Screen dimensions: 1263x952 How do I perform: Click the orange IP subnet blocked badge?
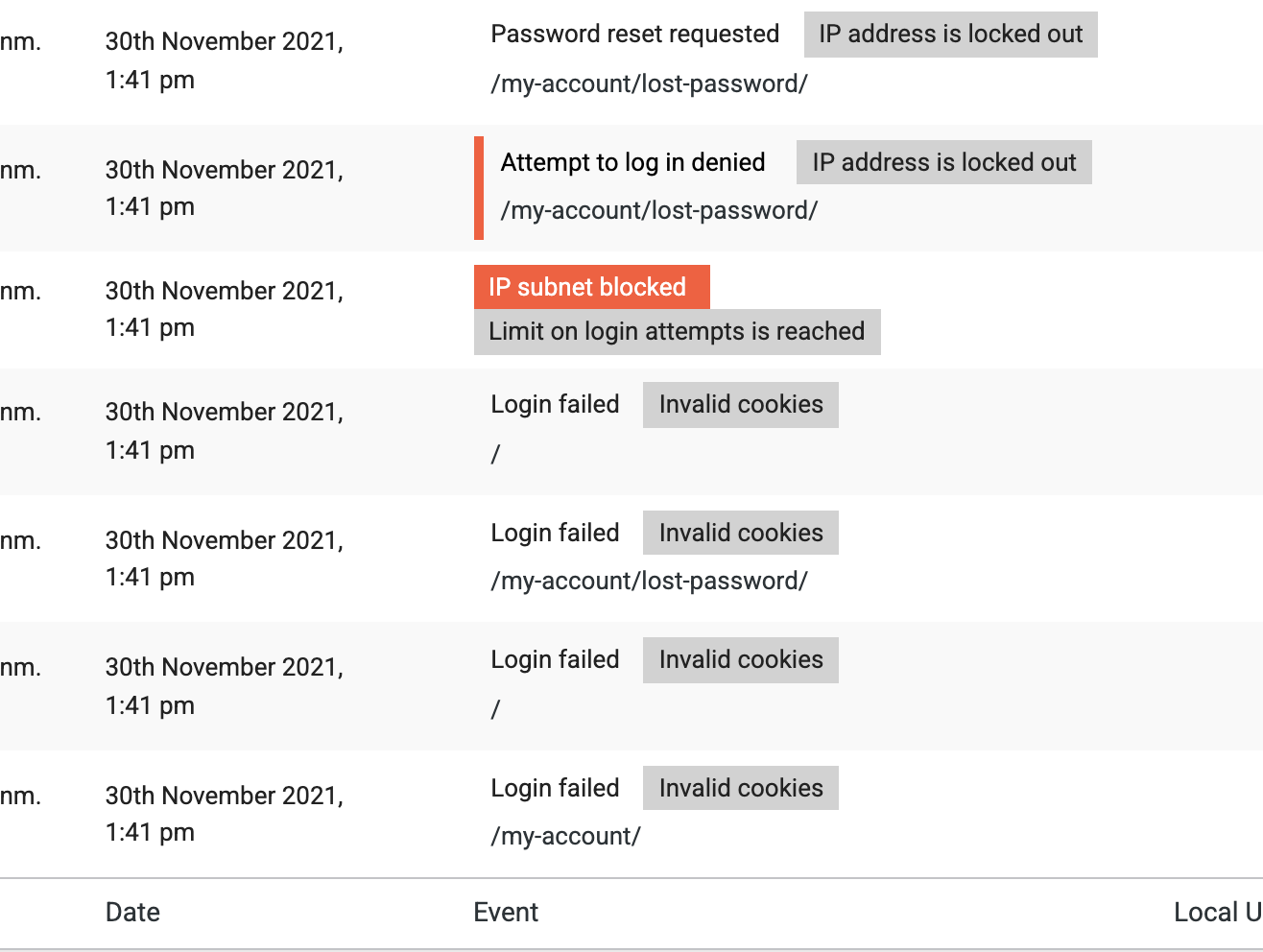click(x=591, y=287)
